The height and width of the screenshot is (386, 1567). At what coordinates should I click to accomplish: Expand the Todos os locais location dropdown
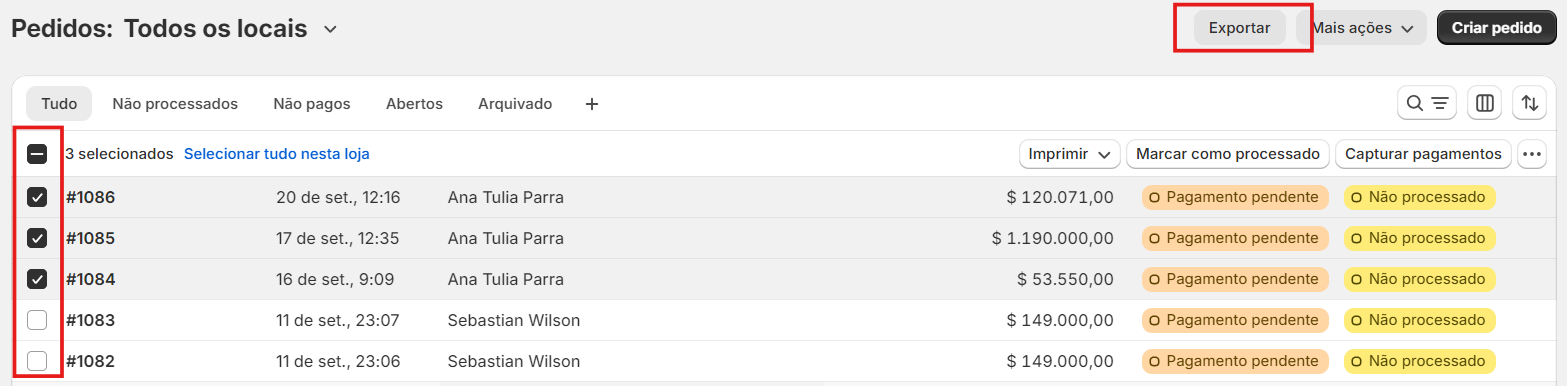(x=330, y=29)
